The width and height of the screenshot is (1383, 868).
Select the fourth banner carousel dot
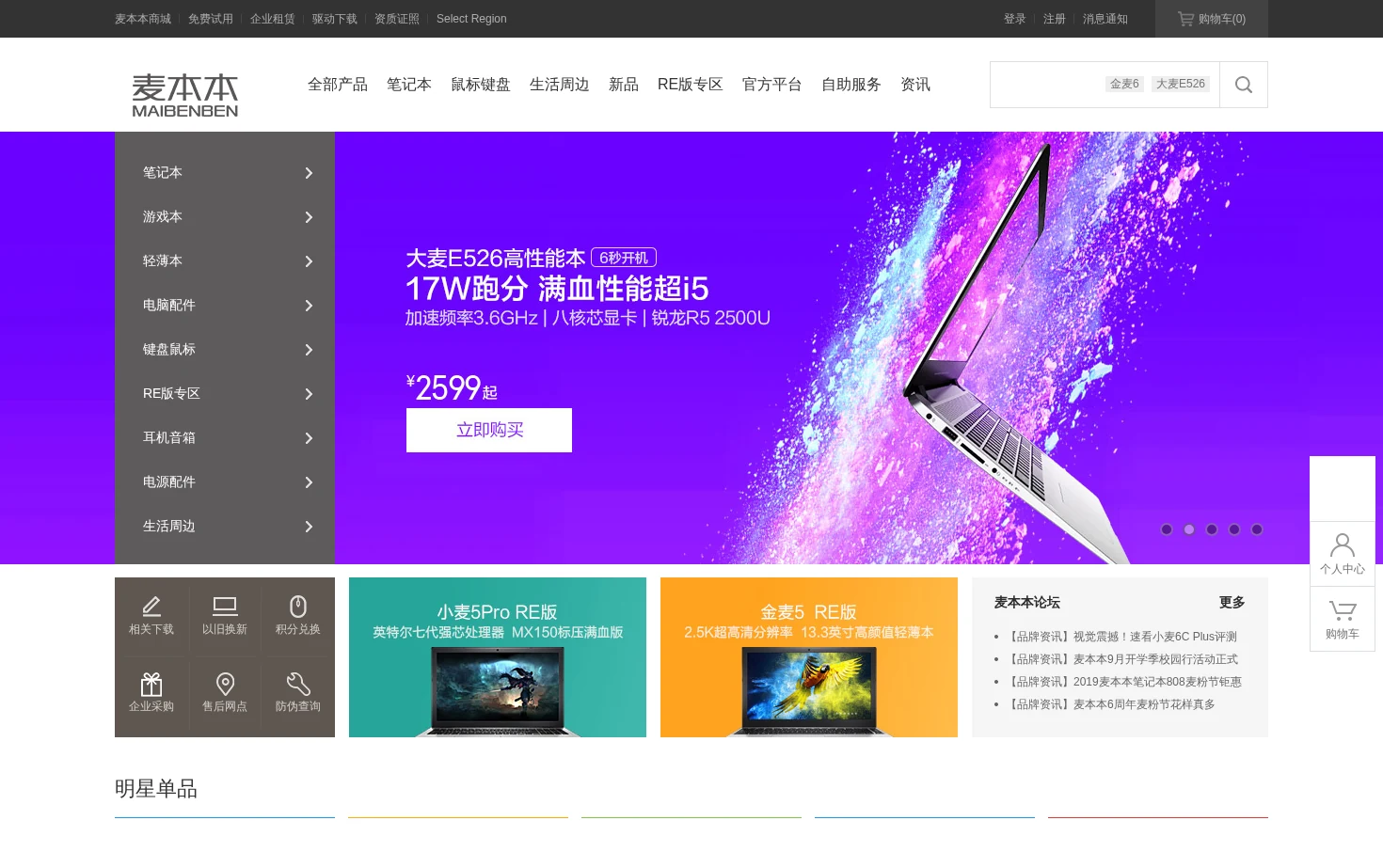coord(1234,529)
